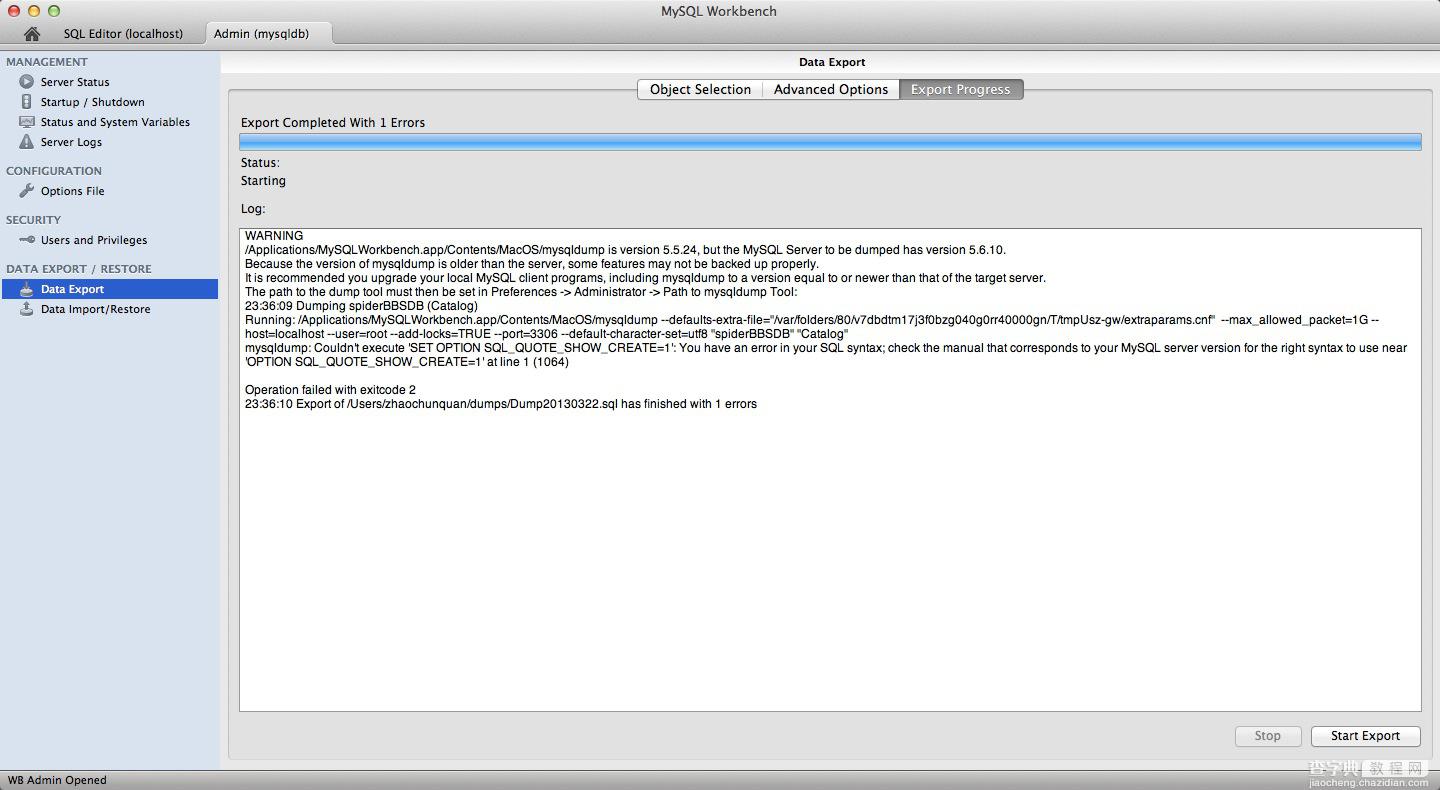1440x790 pixels.
Task: View the Server Logs
Action: click(71, 142)
